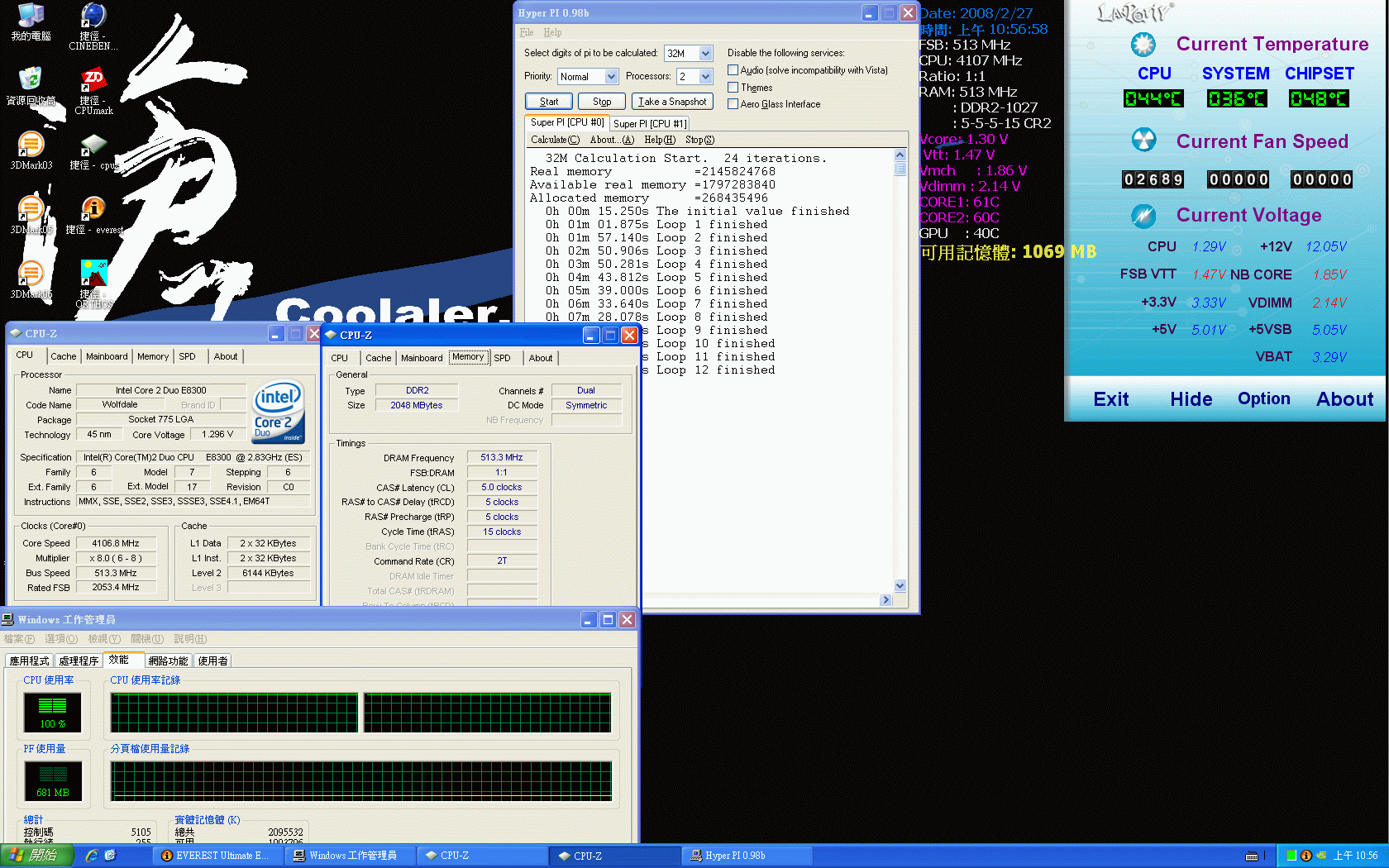The image size is (1389, 868).
Task: Expand the Priority Normal dropdown
Action: [x=611, y=77]
